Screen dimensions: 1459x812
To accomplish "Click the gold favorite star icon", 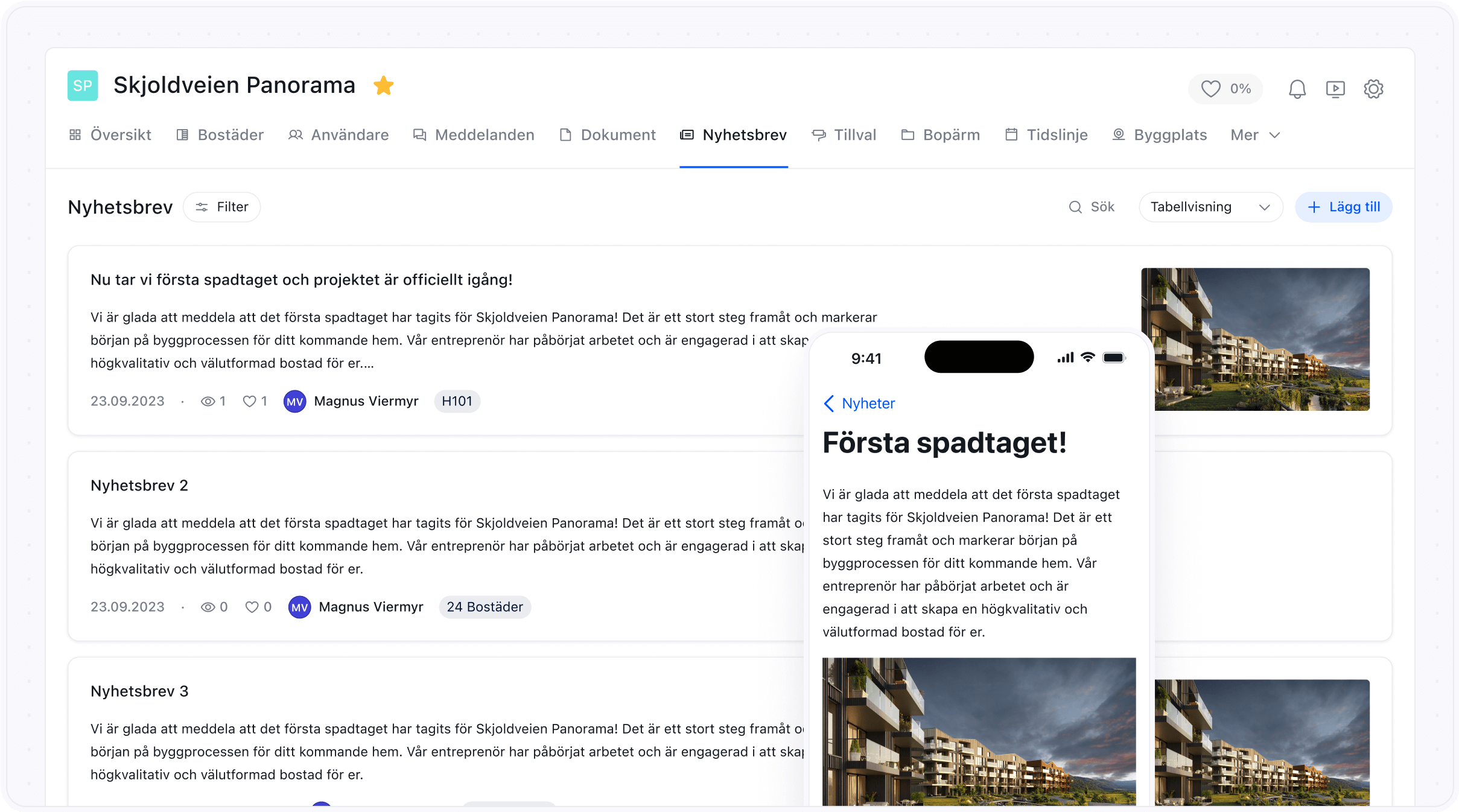I will 383,86.
